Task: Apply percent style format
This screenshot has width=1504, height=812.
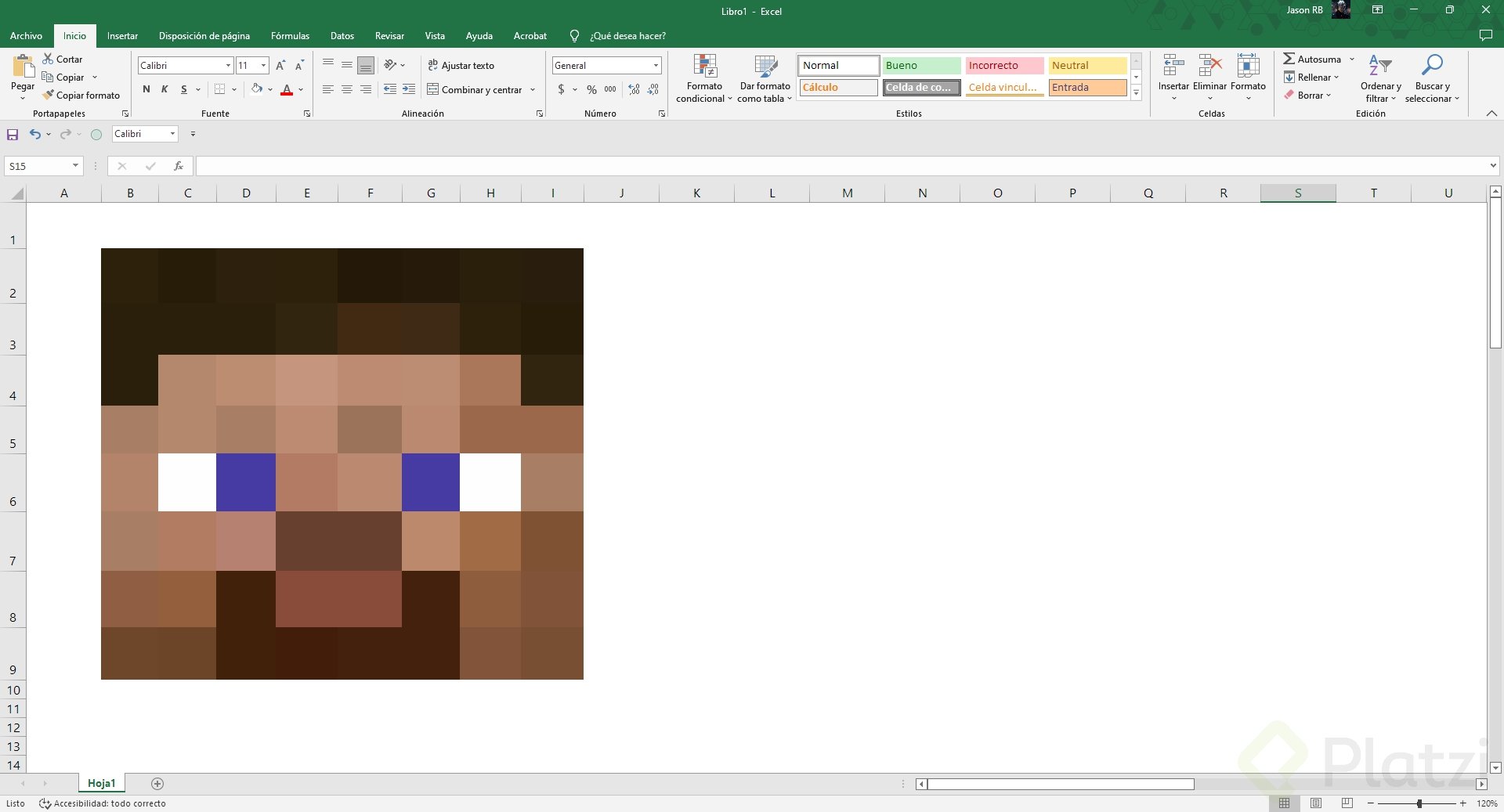Action: 591,89
